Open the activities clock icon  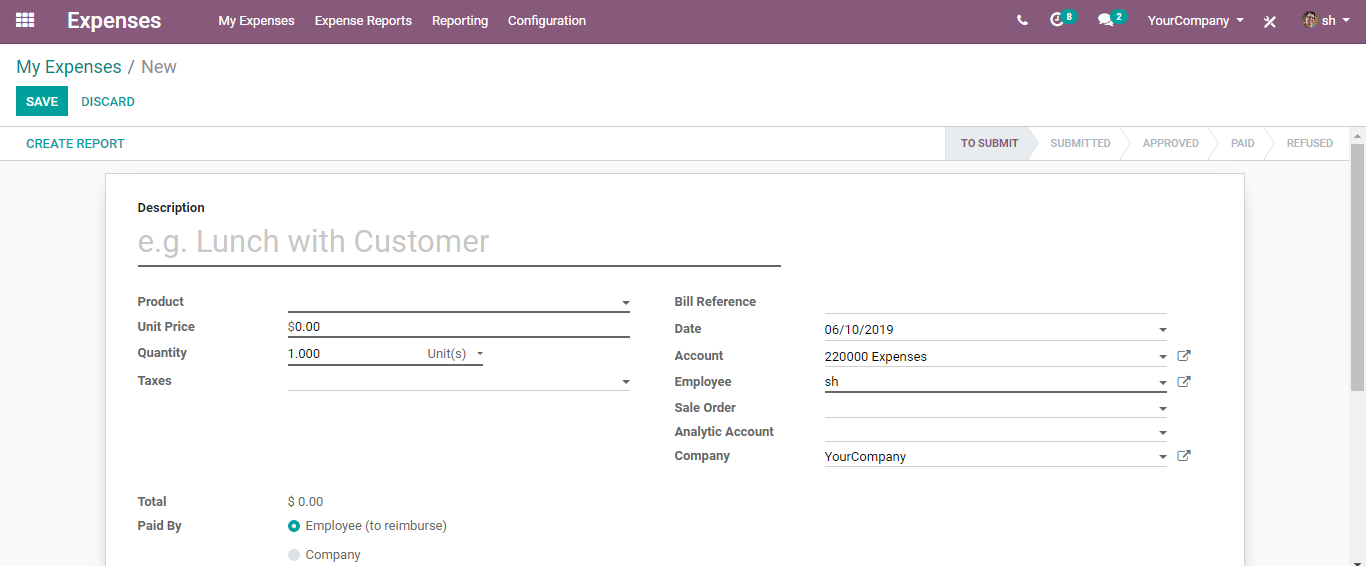(x=1057, y=20)
